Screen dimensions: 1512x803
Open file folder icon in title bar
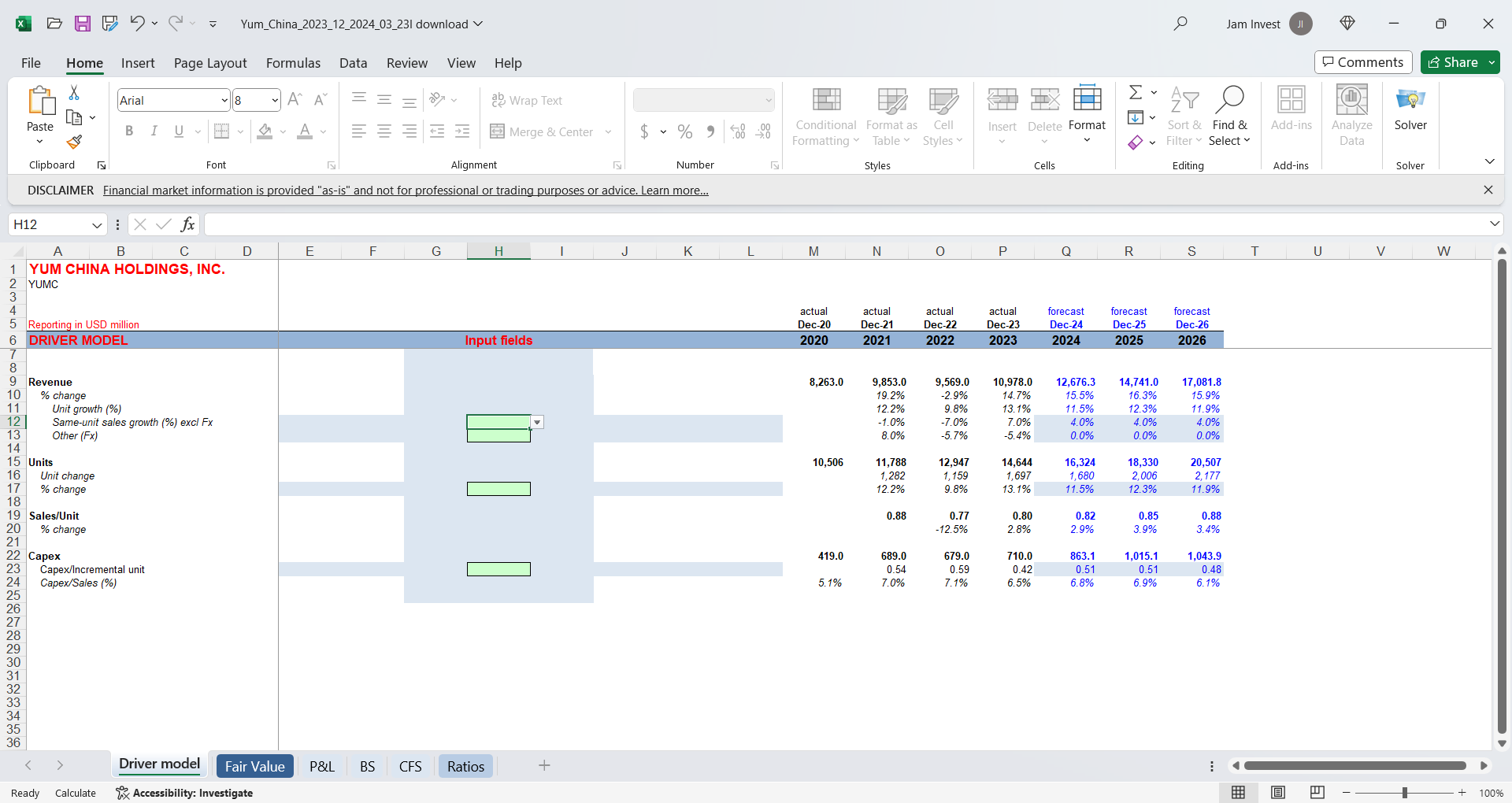[x=54, y=24]
